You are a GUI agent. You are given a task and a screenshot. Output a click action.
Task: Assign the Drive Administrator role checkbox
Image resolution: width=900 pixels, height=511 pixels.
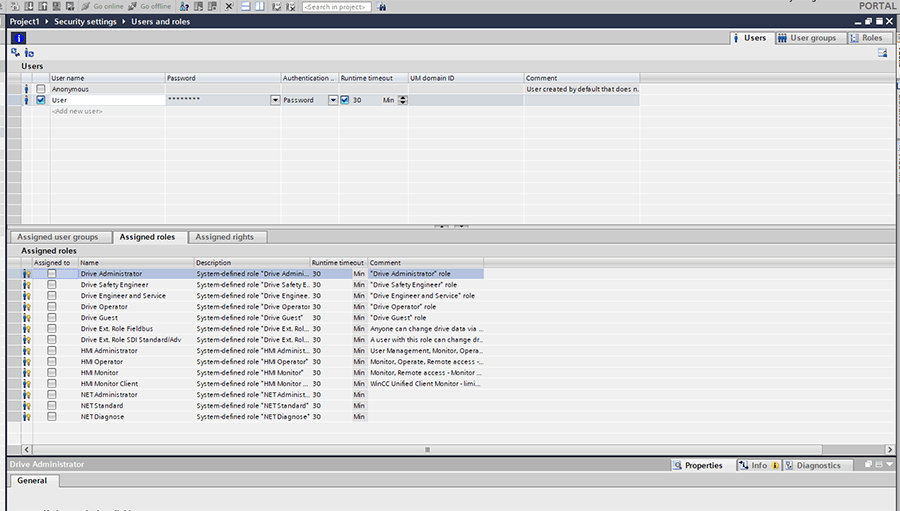[x=52, y=274]
